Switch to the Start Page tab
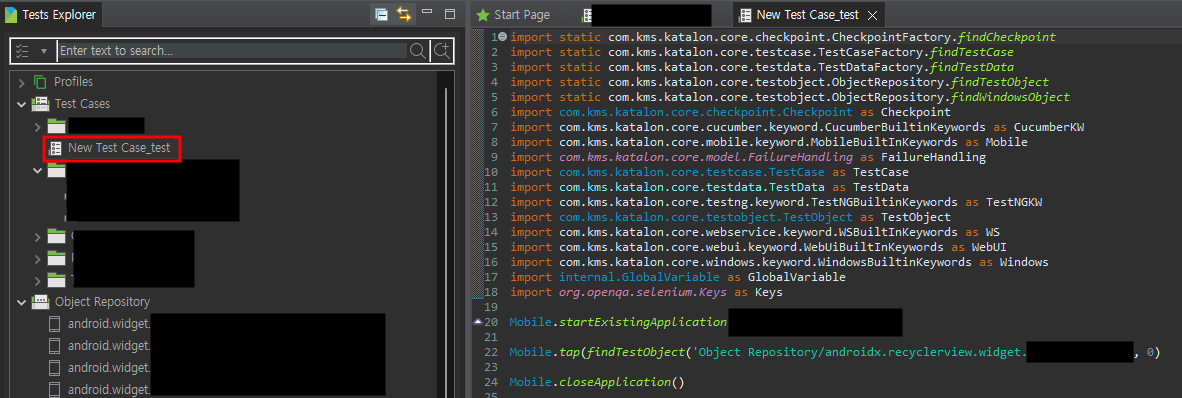This screenshot has height=398, width=1182. click(x=513, y=15)
